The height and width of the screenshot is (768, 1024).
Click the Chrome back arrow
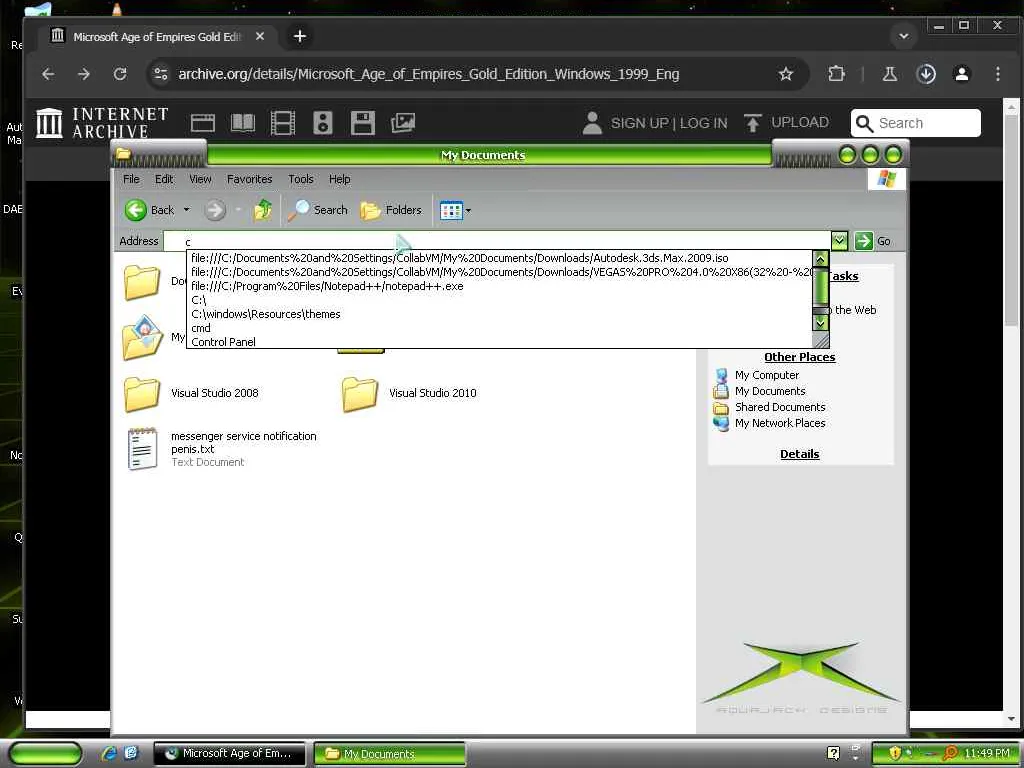(48, 74)
